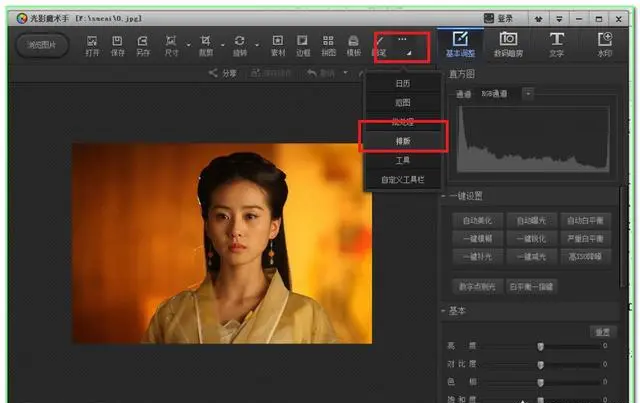The width and height of the screenshot is (640, 403).
Task: Adjust the 亮度 brightness slider handle
Action: [x=540, y=346]
